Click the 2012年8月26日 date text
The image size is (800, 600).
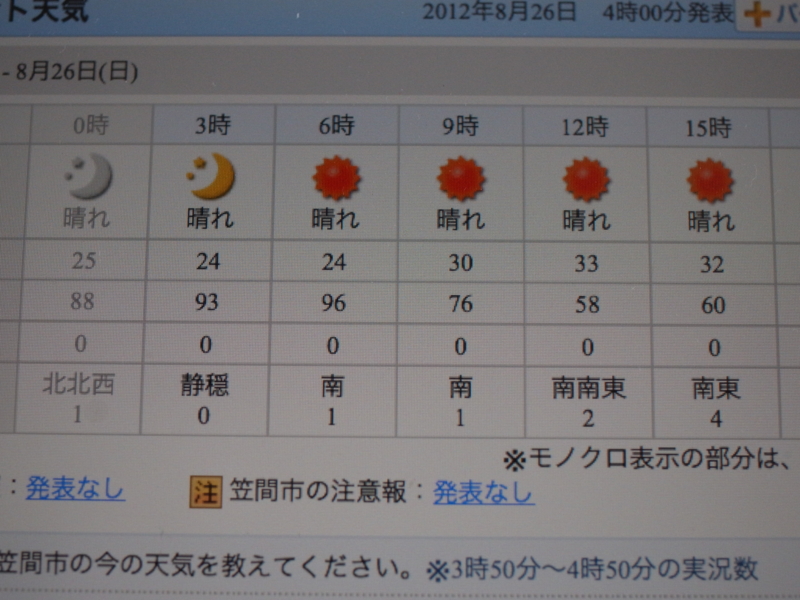(499, 12)
